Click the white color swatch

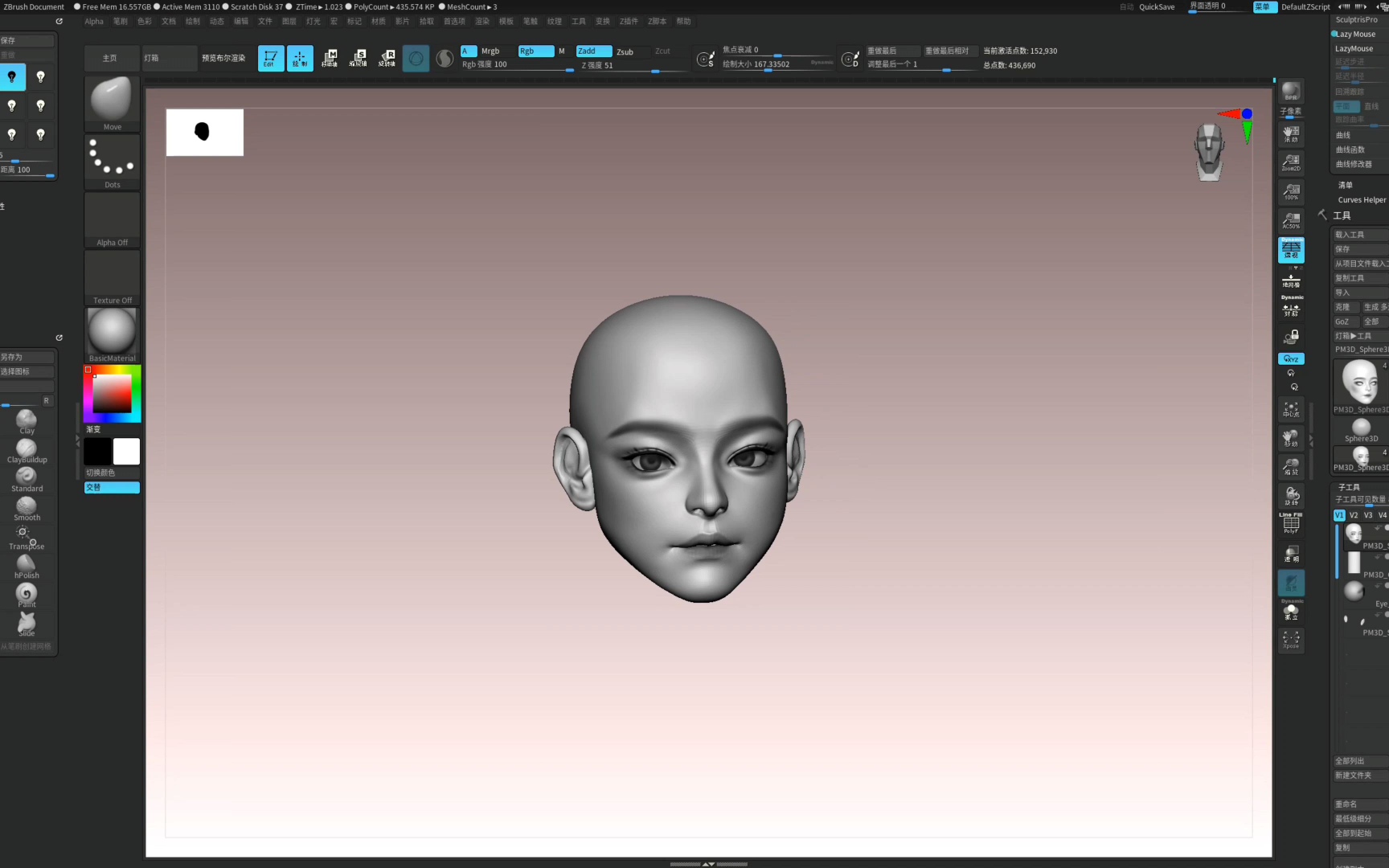[x=126, y=452]
